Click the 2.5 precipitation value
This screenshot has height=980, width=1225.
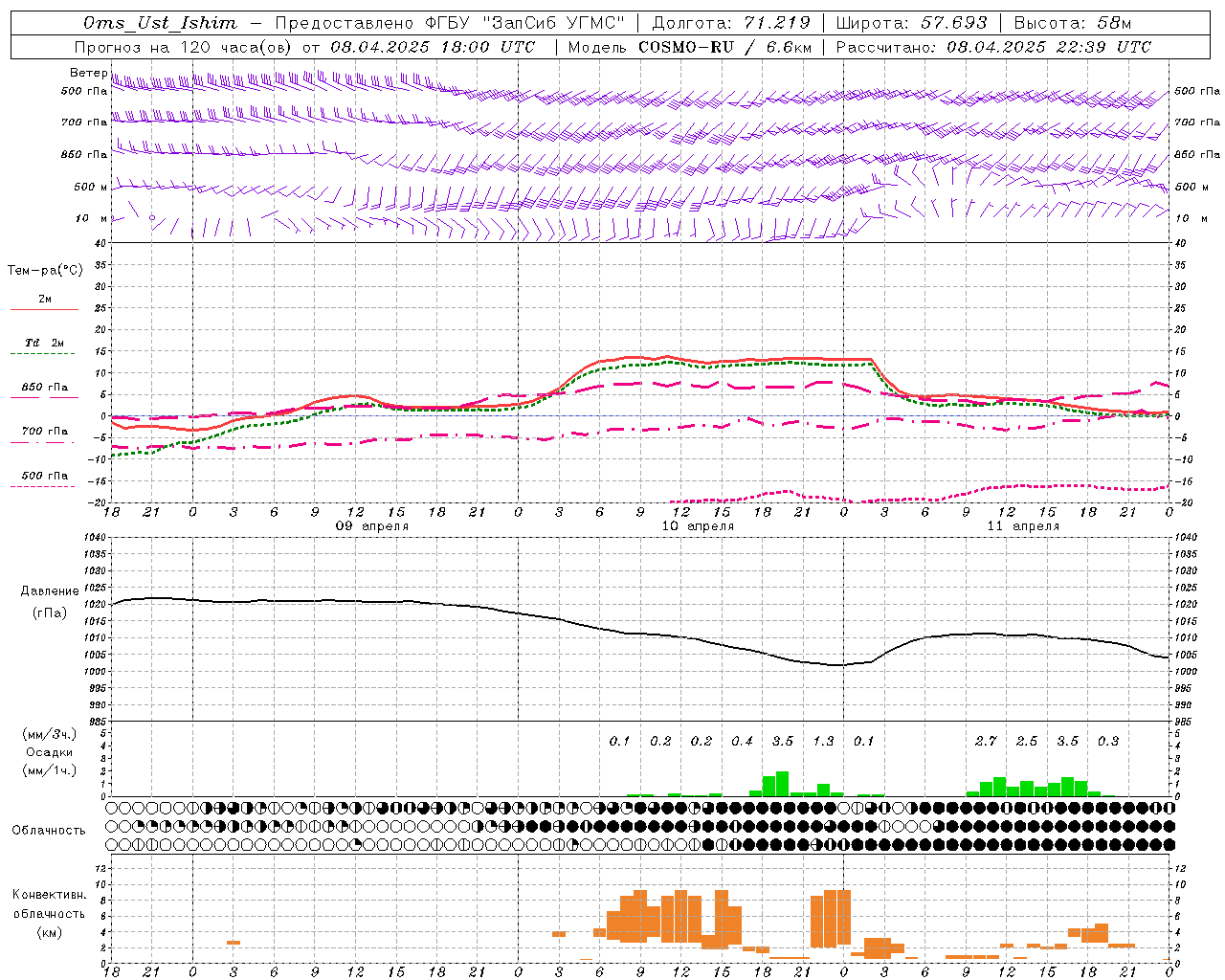coord(1027,742)
